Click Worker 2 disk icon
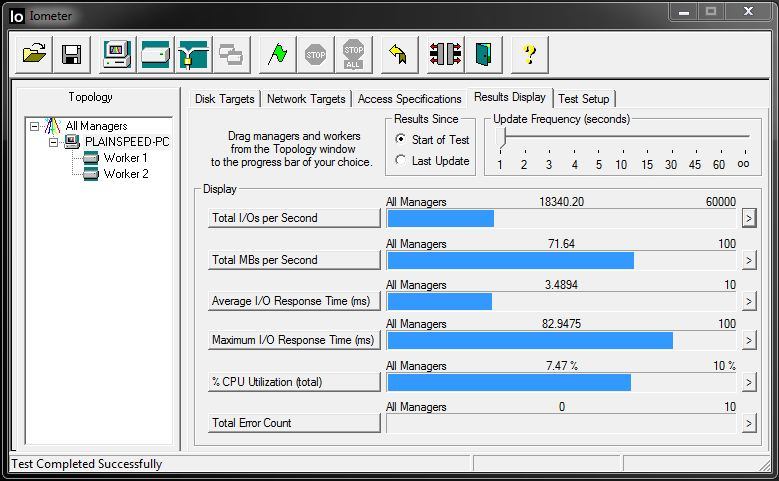The height and width of the screenshot is (481, 779). click(x=91, y=174)
